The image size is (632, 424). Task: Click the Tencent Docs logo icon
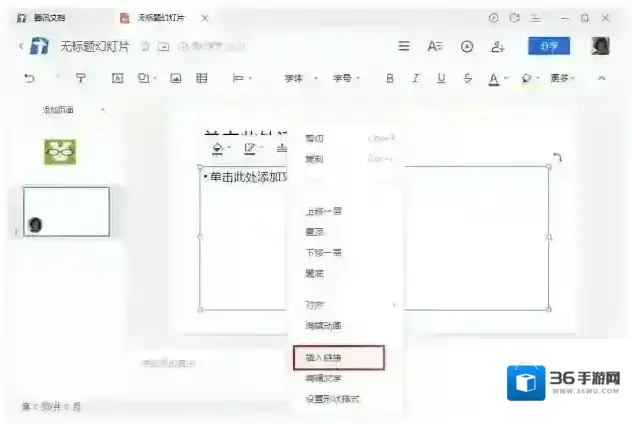pos(40,46)
